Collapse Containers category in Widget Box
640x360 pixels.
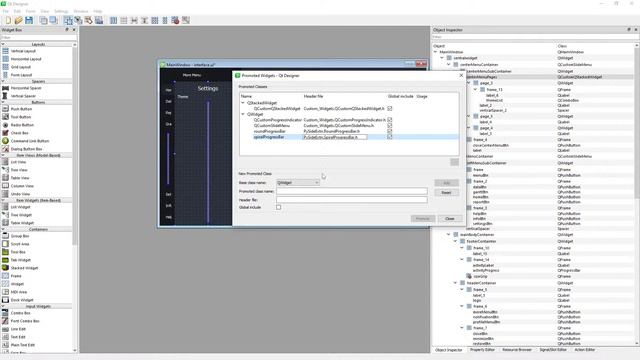coord(3,229)
